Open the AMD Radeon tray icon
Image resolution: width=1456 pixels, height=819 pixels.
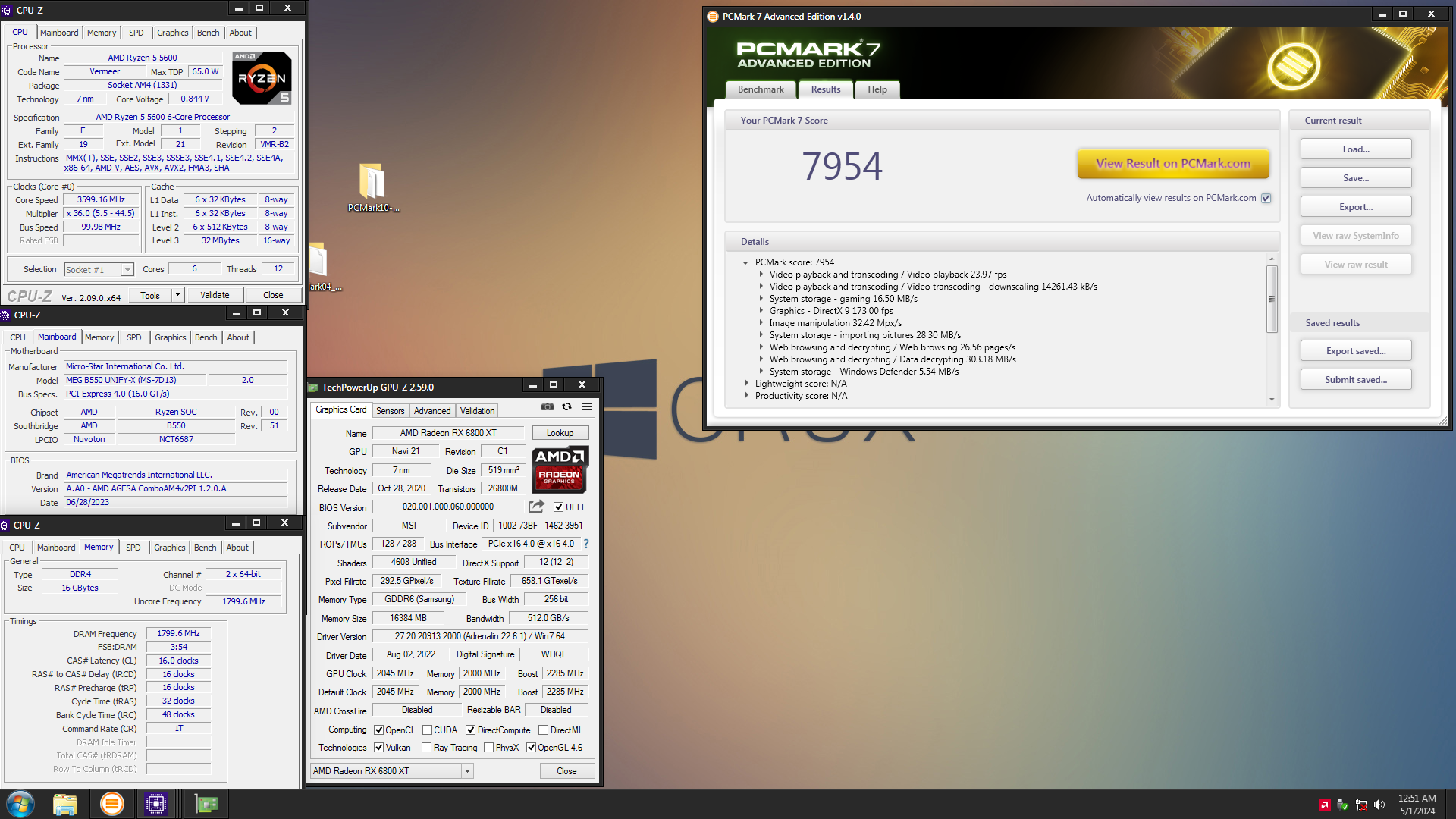coord(1324,805)
